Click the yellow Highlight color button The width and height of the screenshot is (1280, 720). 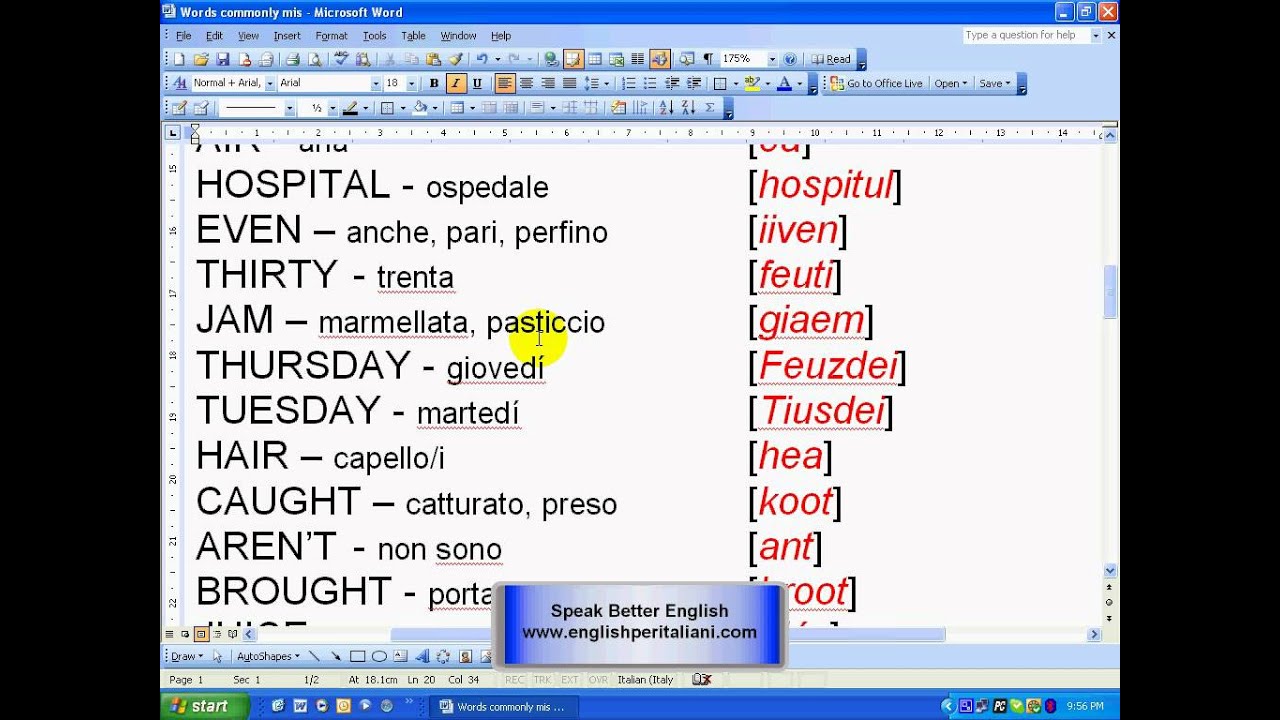click(752, 83)
